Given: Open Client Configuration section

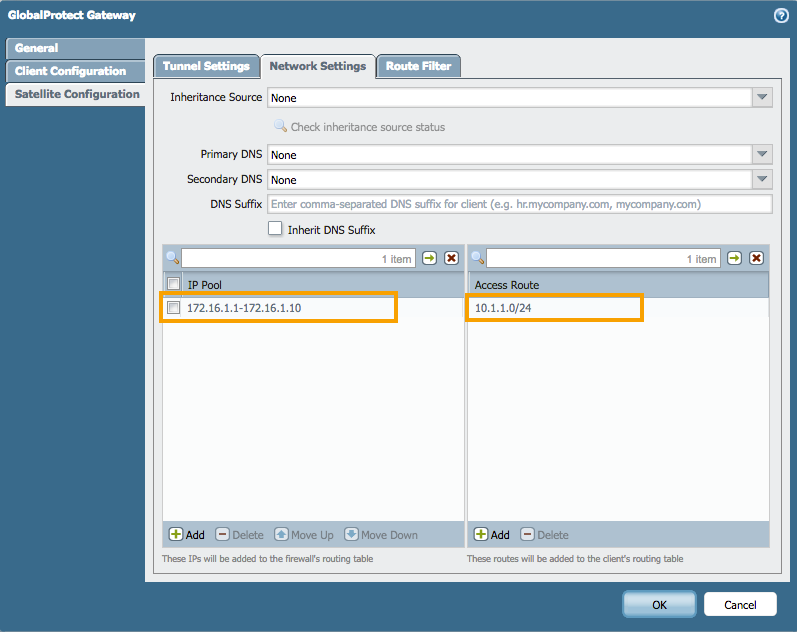Looking at the screenshot, I should (75, 71).
